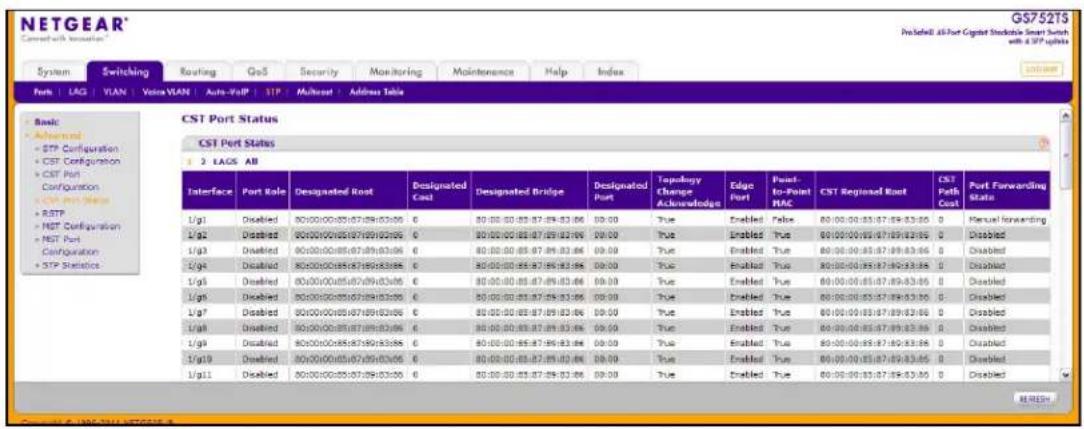This screenshot has height=429, width=1084.
Task: Open the Address Table submenu
Action: (x=376, y=91)
